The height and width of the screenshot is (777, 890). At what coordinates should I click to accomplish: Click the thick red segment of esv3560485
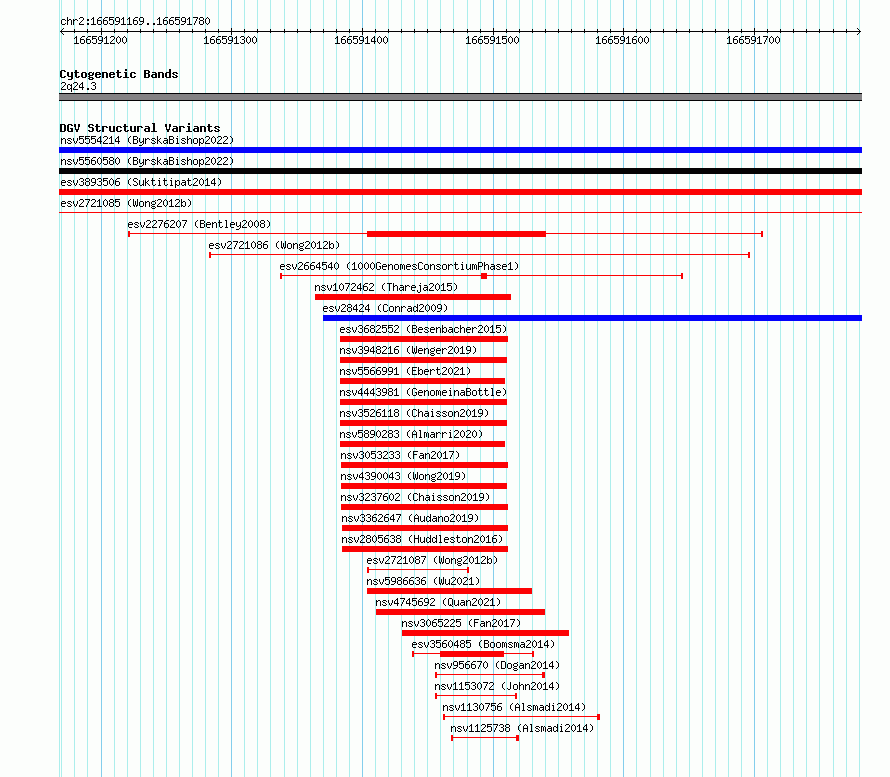coord(472,654)
